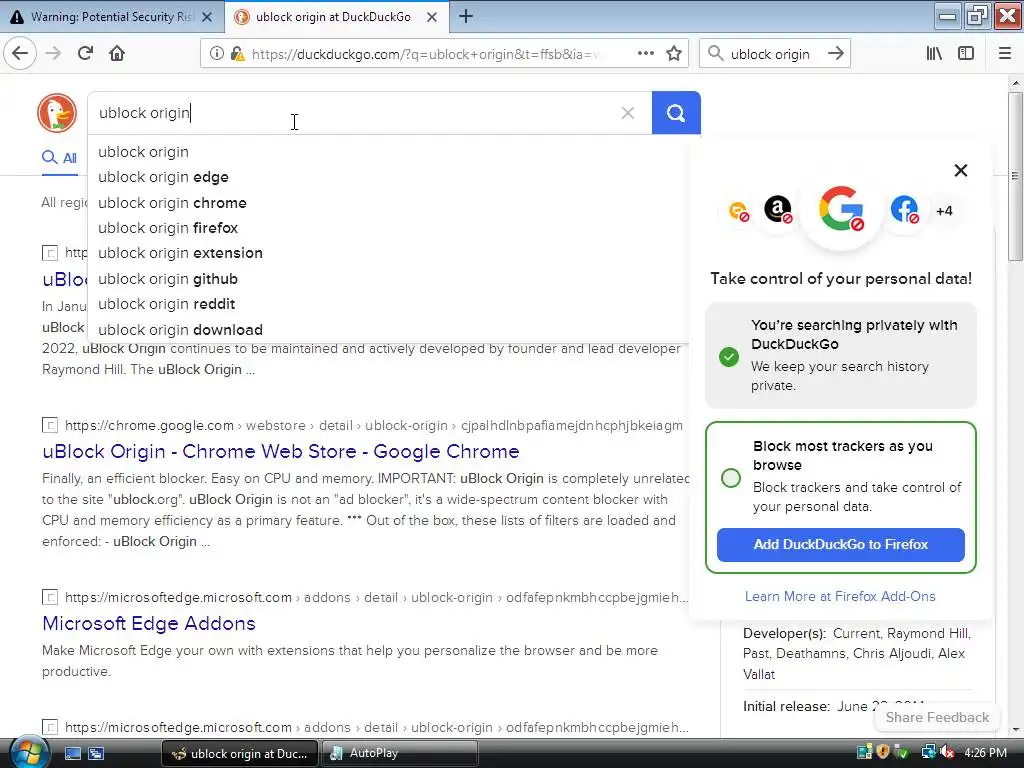Open the Library bookmarks icon
Viewport: 1024px width, 768px height.
(934, 54)
